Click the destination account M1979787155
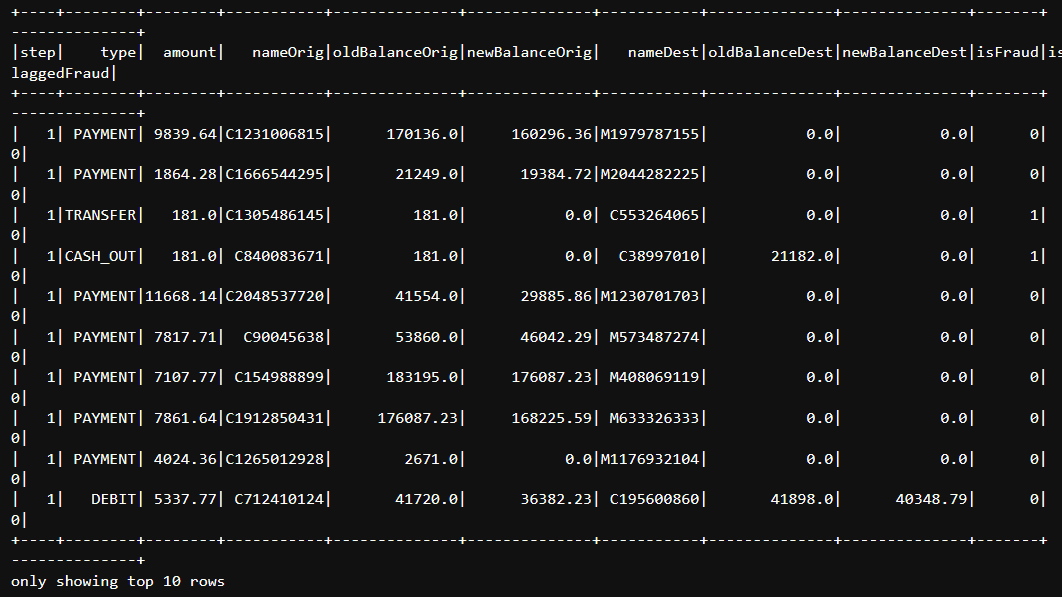Viewport: 1062px width, 597px height. tap(652, 133)
